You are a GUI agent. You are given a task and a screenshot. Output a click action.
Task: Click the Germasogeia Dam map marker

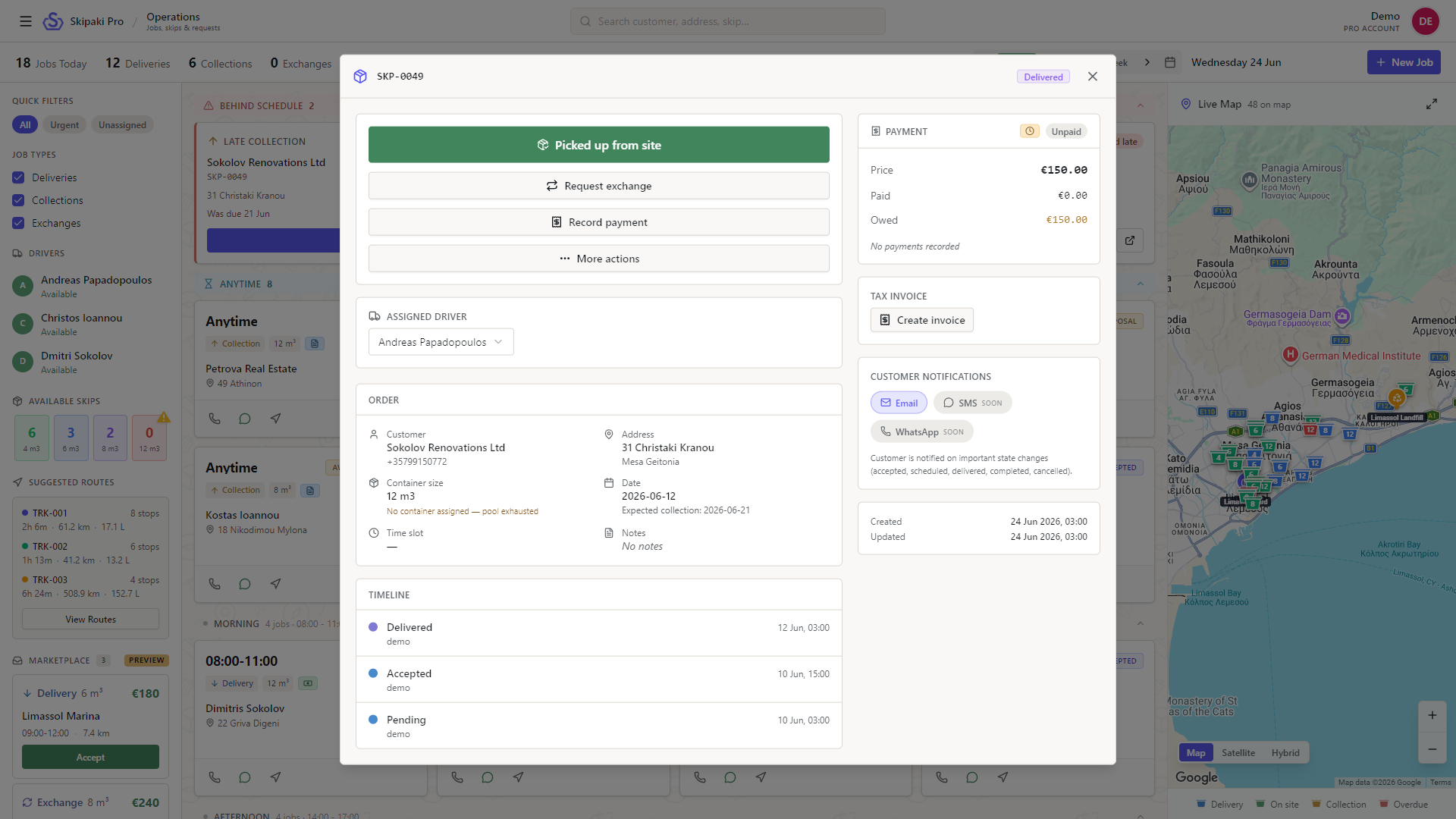[x=1342, y=315]
